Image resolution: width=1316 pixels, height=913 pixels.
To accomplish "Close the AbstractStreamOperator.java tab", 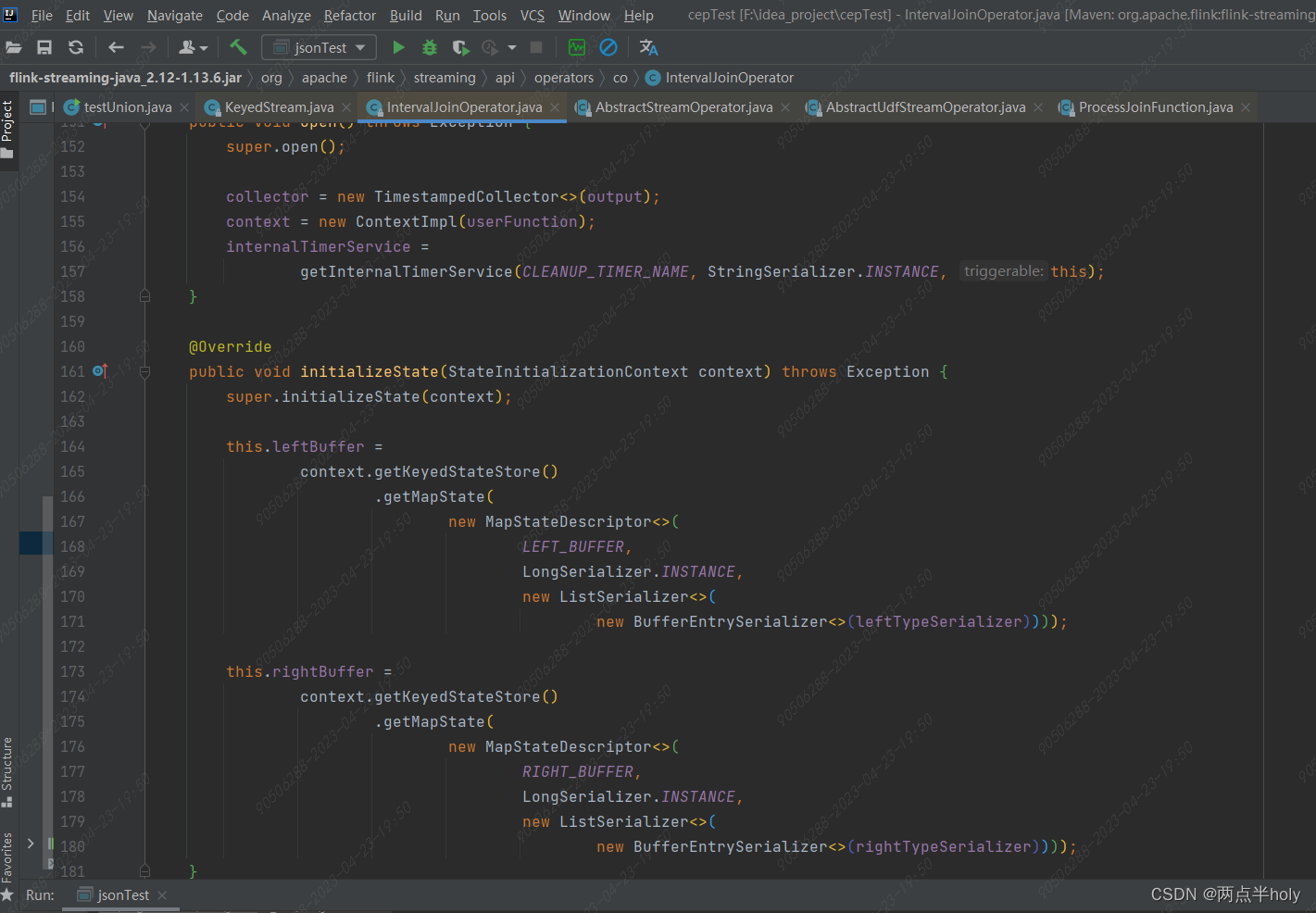I will [785, 107].
